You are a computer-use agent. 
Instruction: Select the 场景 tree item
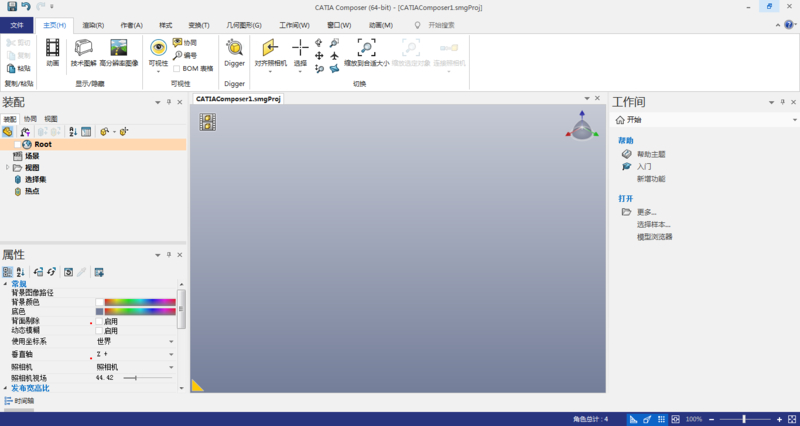point(32,156)
